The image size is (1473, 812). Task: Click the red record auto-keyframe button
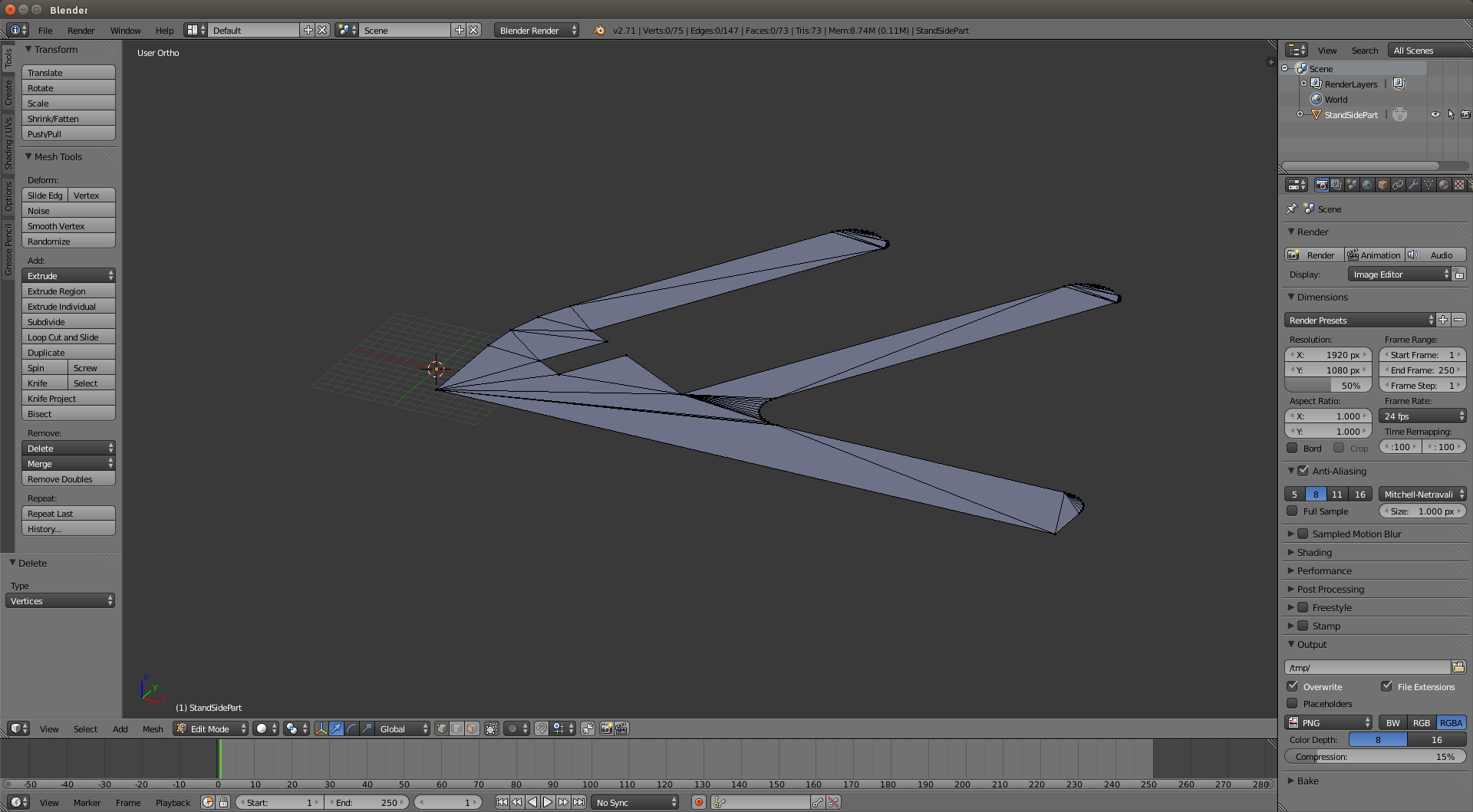tap(699, 802)
